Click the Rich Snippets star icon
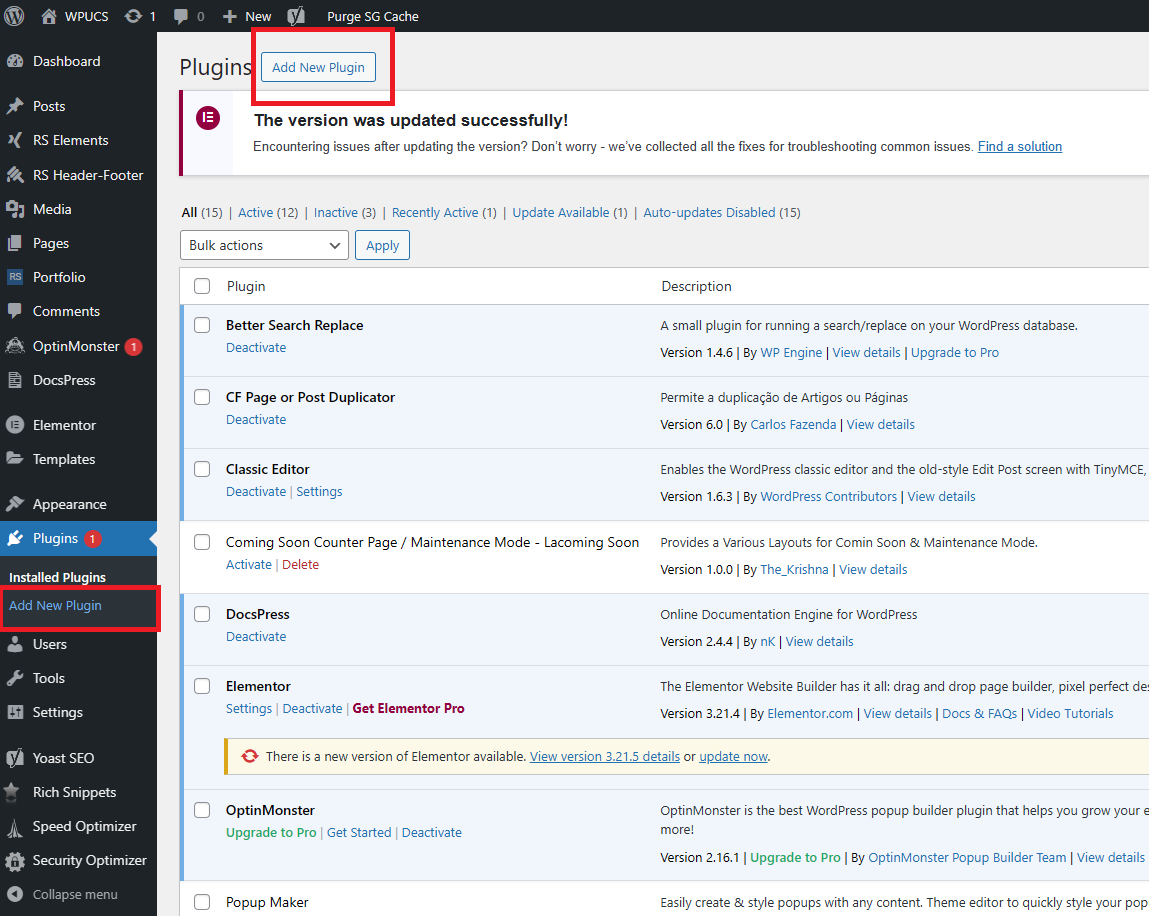Image resolution: width=1149 pixels, height=916 pixels. [x=12, y=792]
